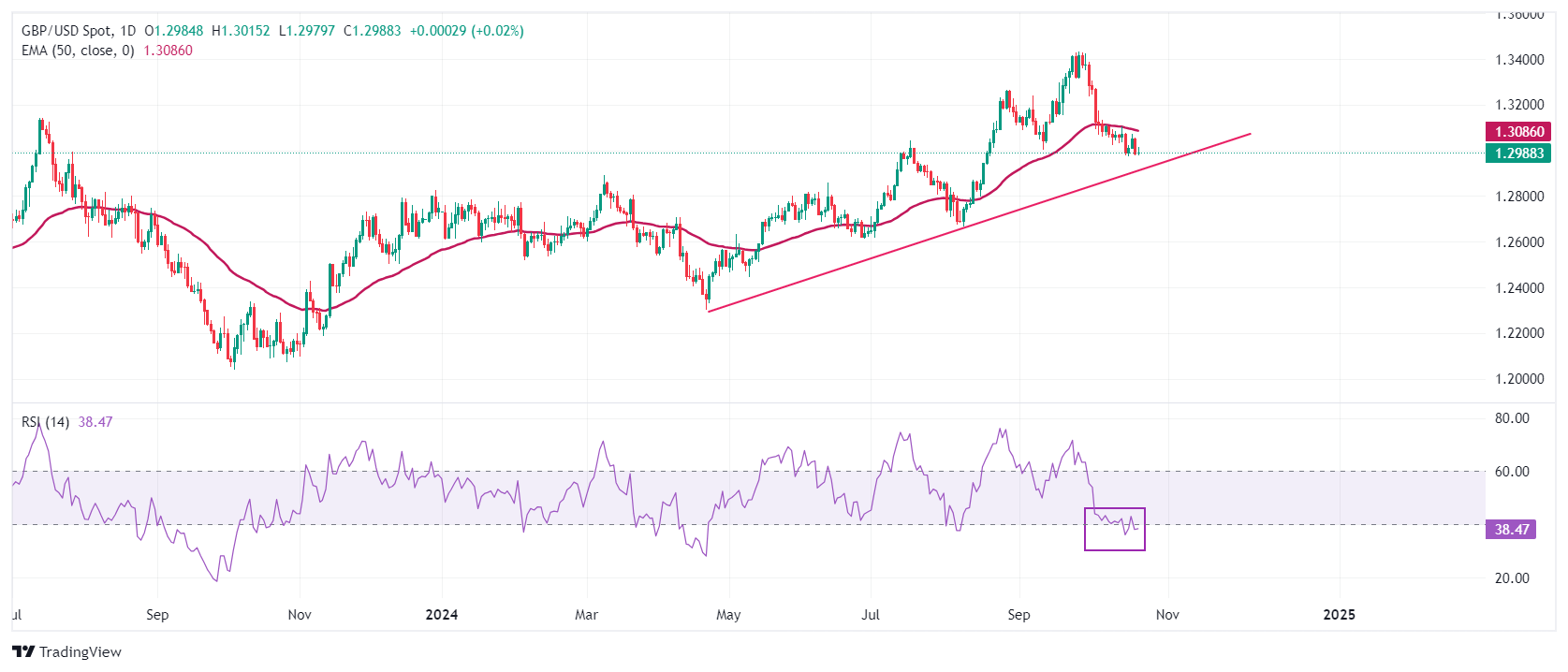Click the EMA value 1.30860 in legend
The image size is (1568, 672).
pos(168,51)
